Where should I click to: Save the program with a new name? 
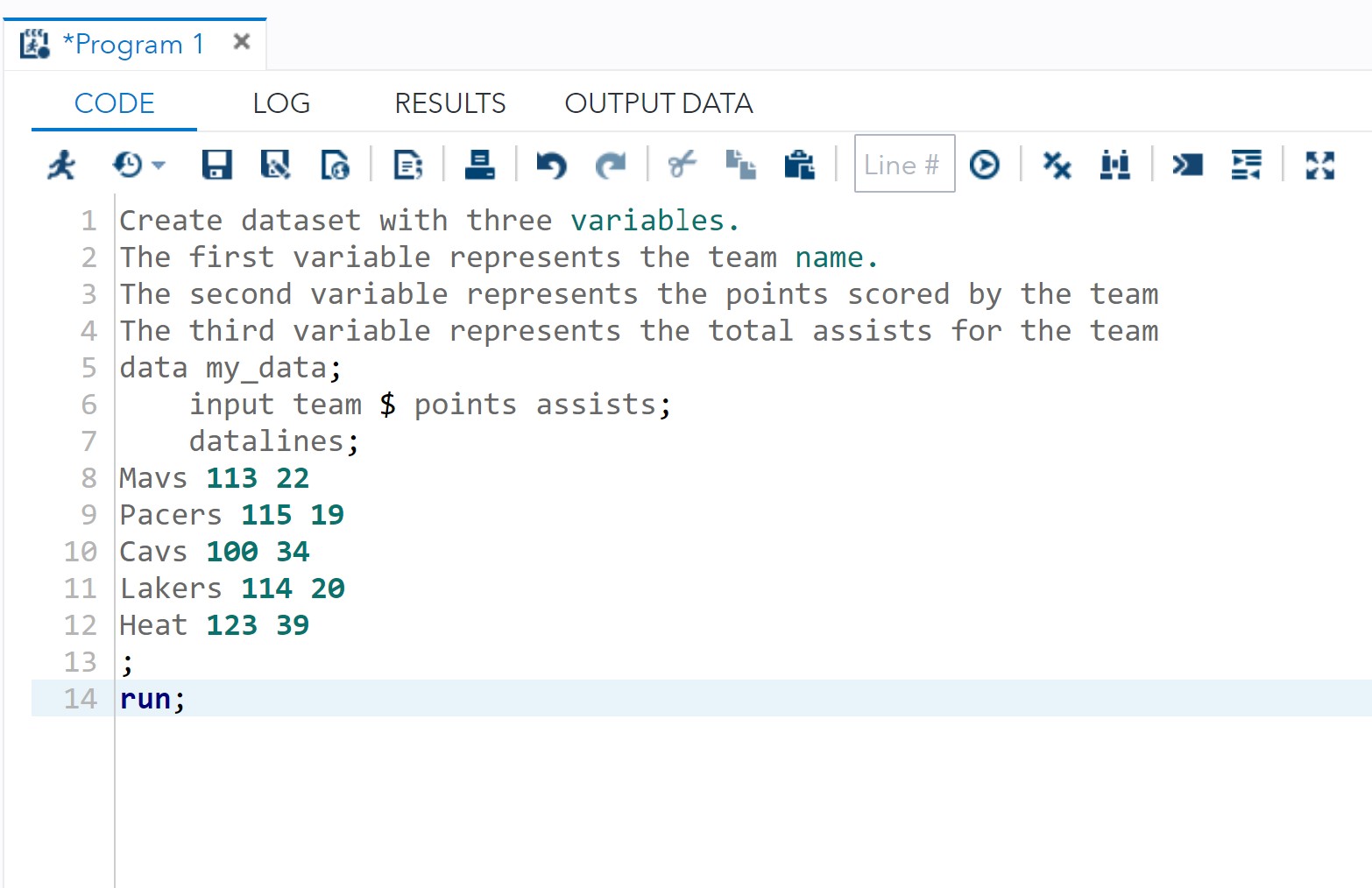coord(274,164)
